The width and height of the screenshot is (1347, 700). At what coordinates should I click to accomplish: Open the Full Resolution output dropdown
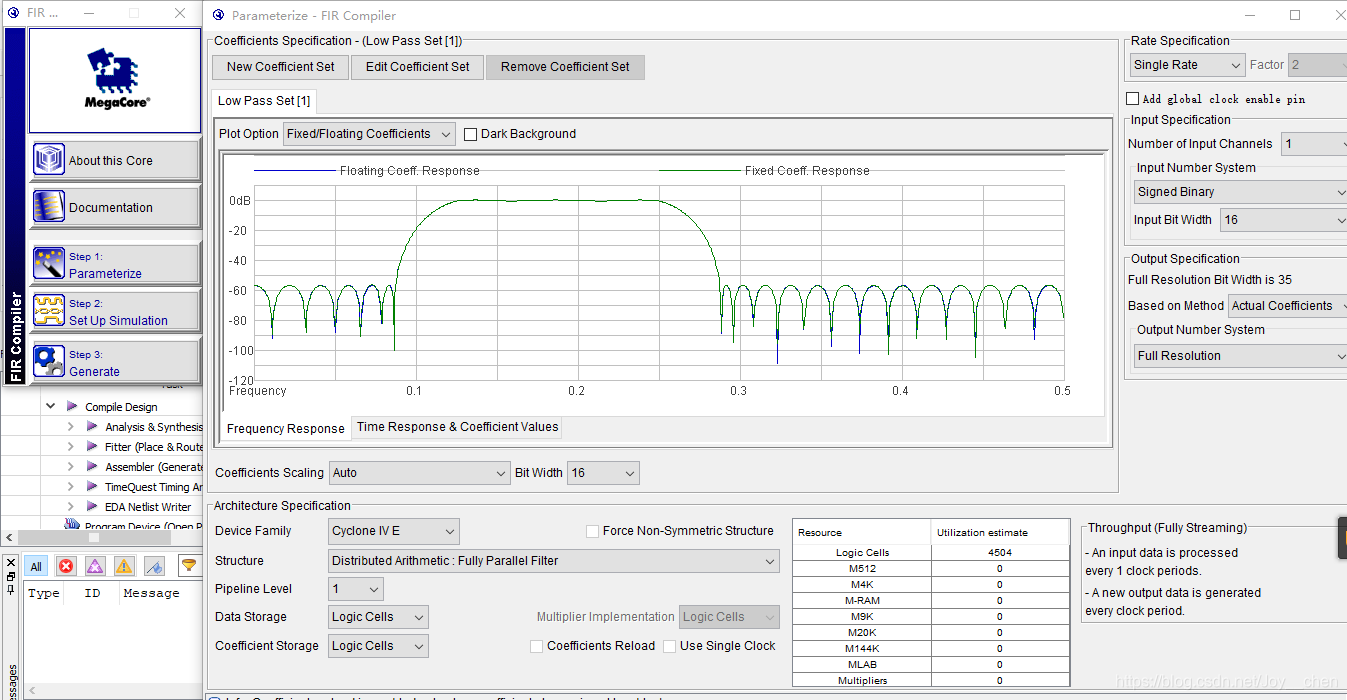(1241, 356)
